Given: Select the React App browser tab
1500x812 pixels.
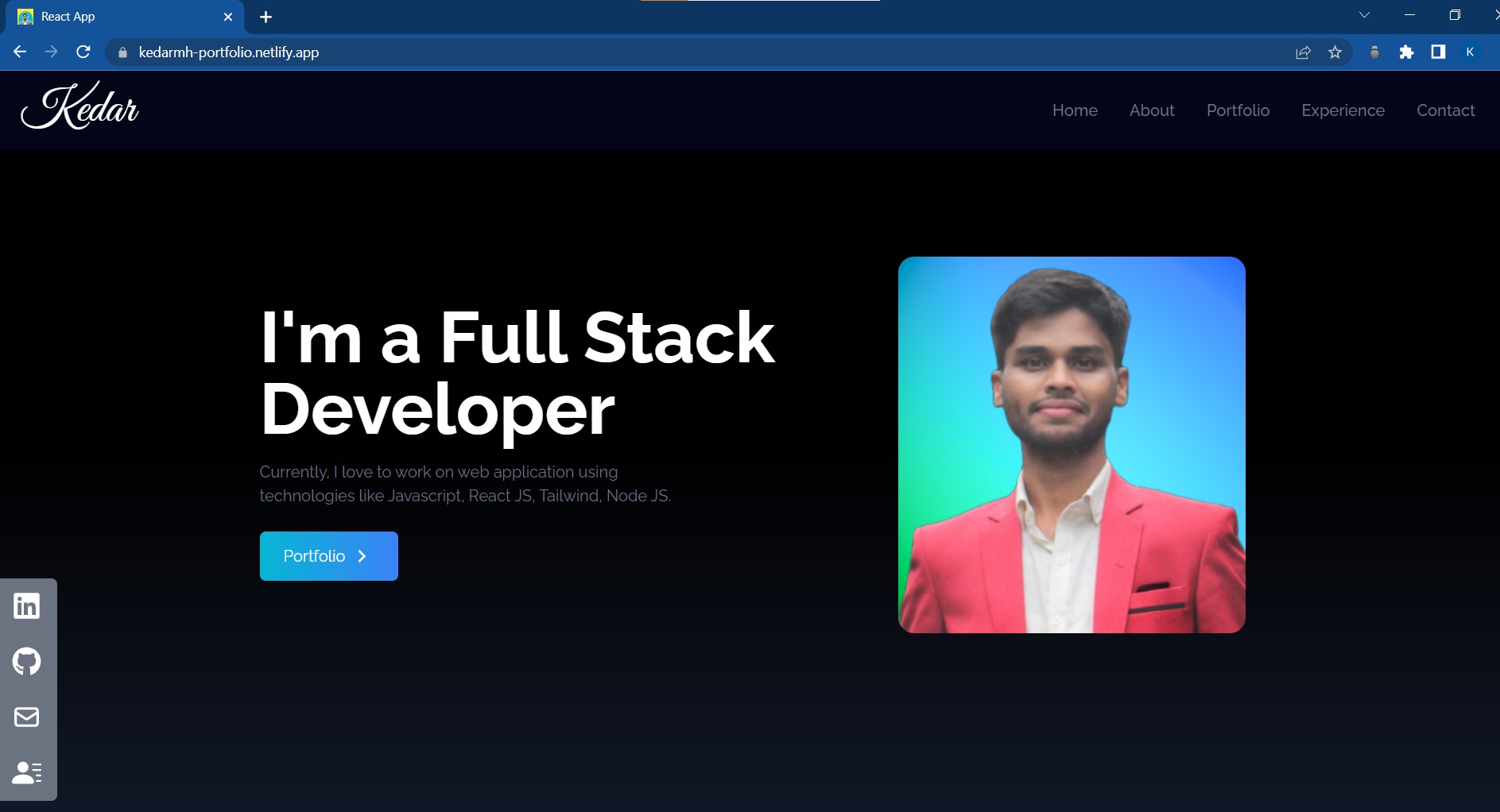Looking at the screenshot, I should pyautogui.click(x=126, y=17).
